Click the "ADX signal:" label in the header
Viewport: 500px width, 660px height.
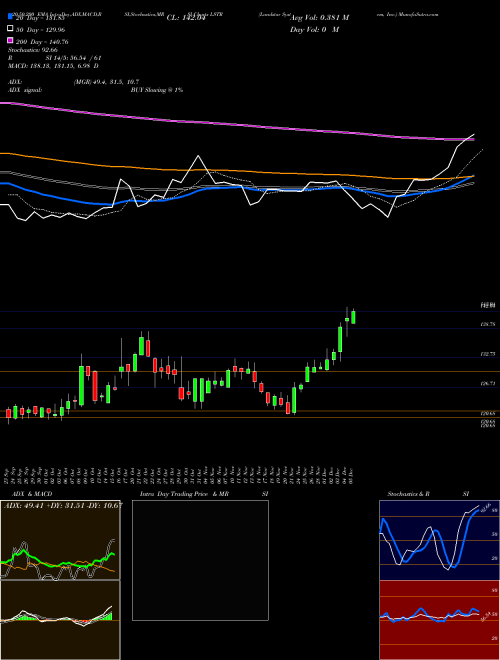pos(25,90)
